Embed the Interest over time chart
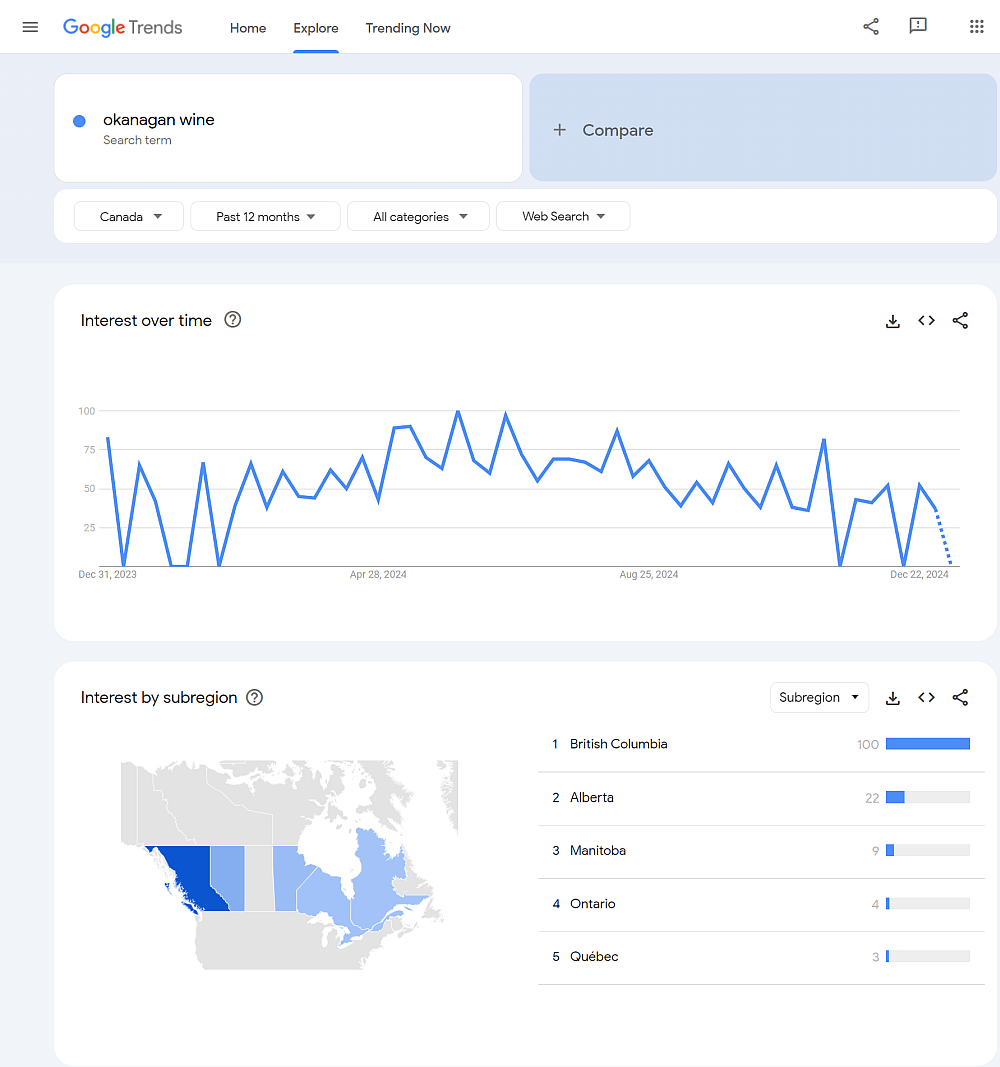Screen dimensions: 1000x1067 pyautogui.click(x=927, y=321)
